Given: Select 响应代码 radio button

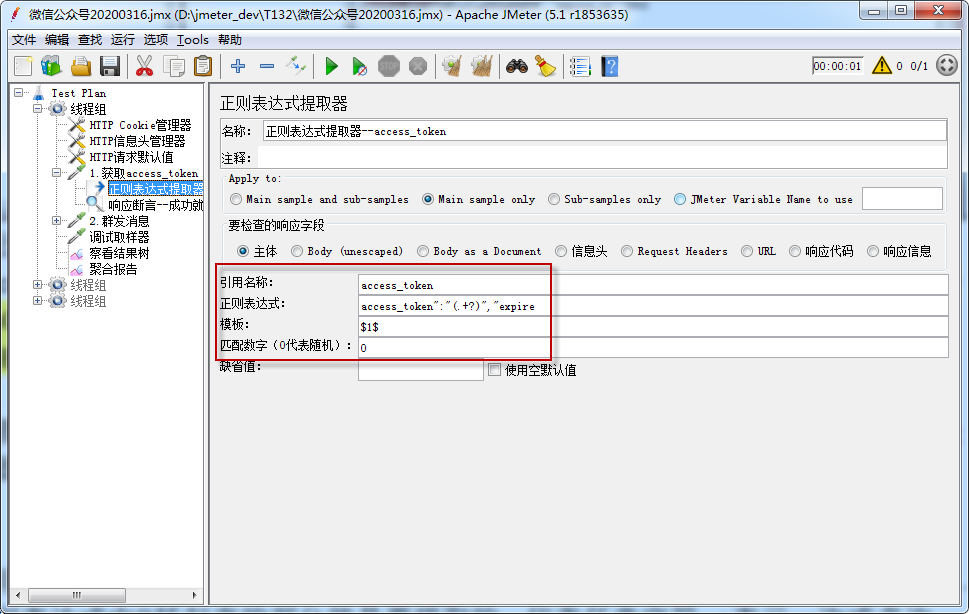Looking at the screenshot, I should [795, 251].
